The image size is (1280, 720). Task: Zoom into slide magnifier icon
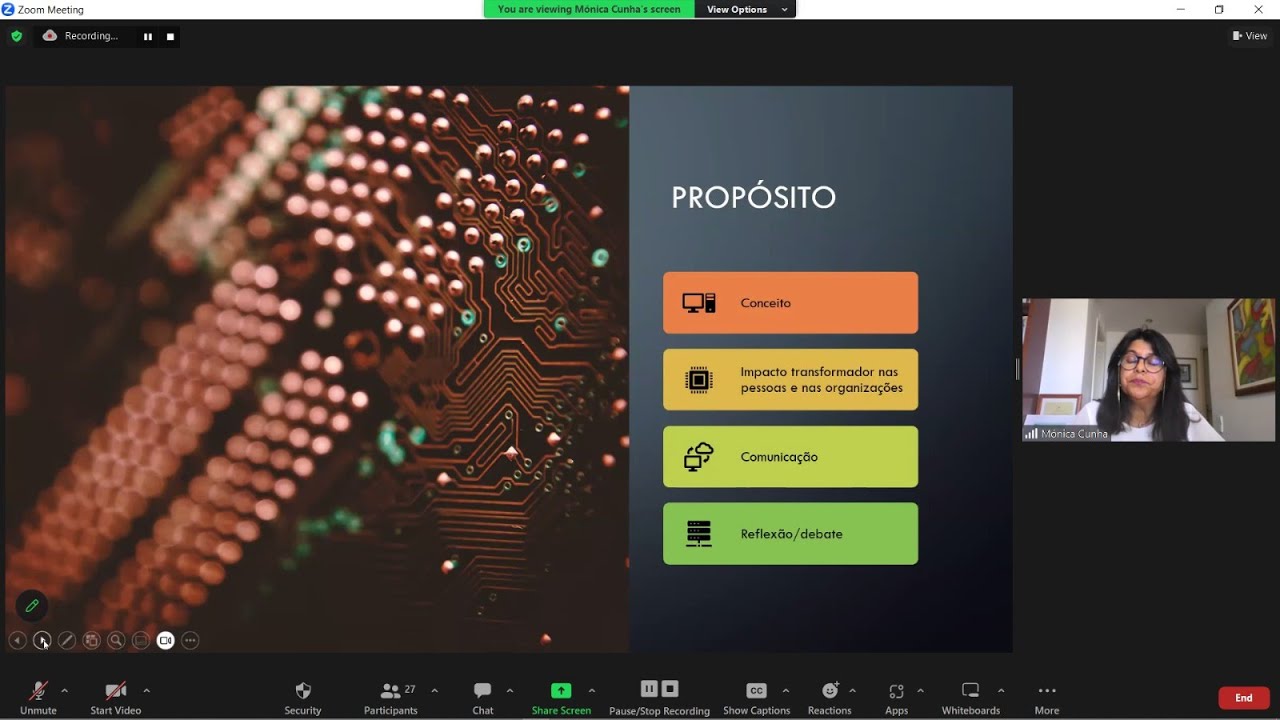click(116, 640)
